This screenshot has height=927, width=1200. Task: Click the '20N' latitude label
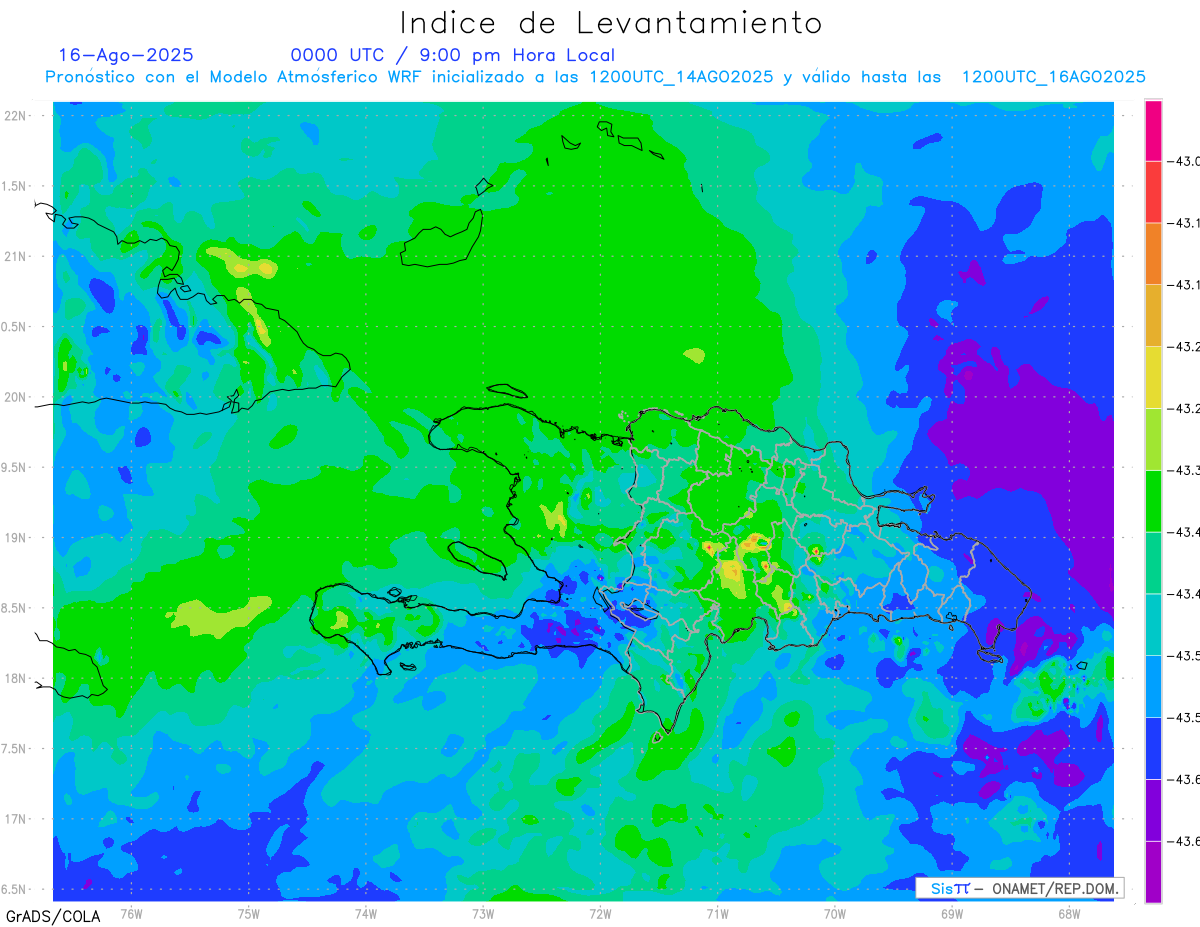[x=16, y=397]
